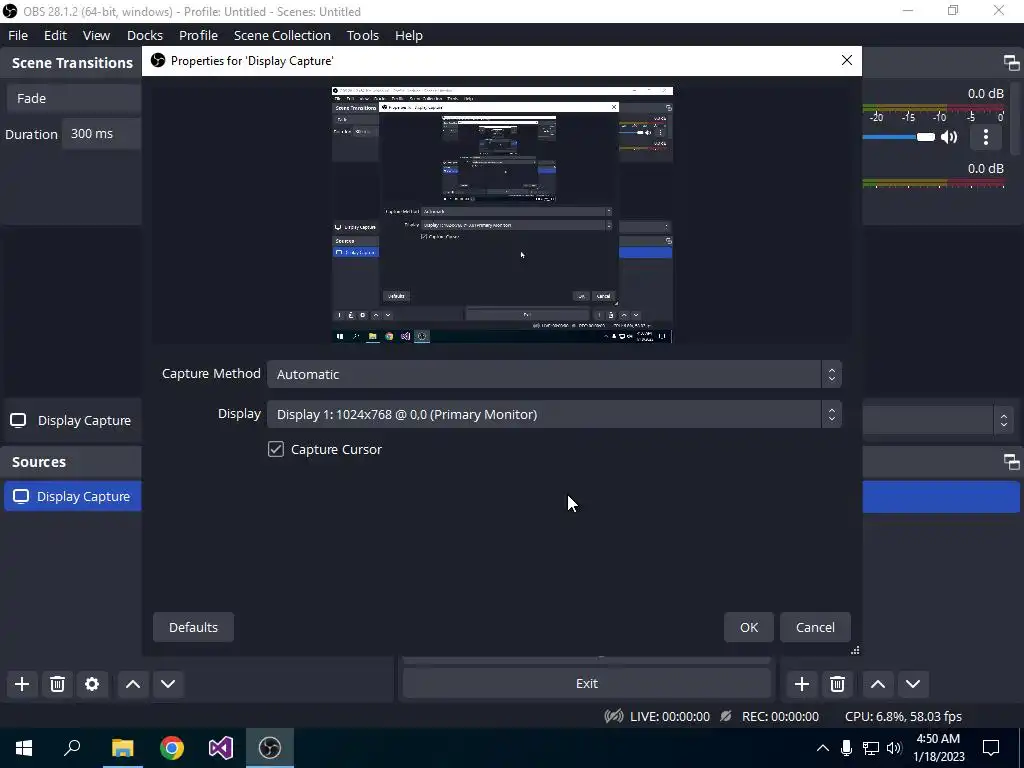Viewport: 1024px width, 768px height.
Task: Select Display Capture in Sources list
Action: [x=72, y=496]
